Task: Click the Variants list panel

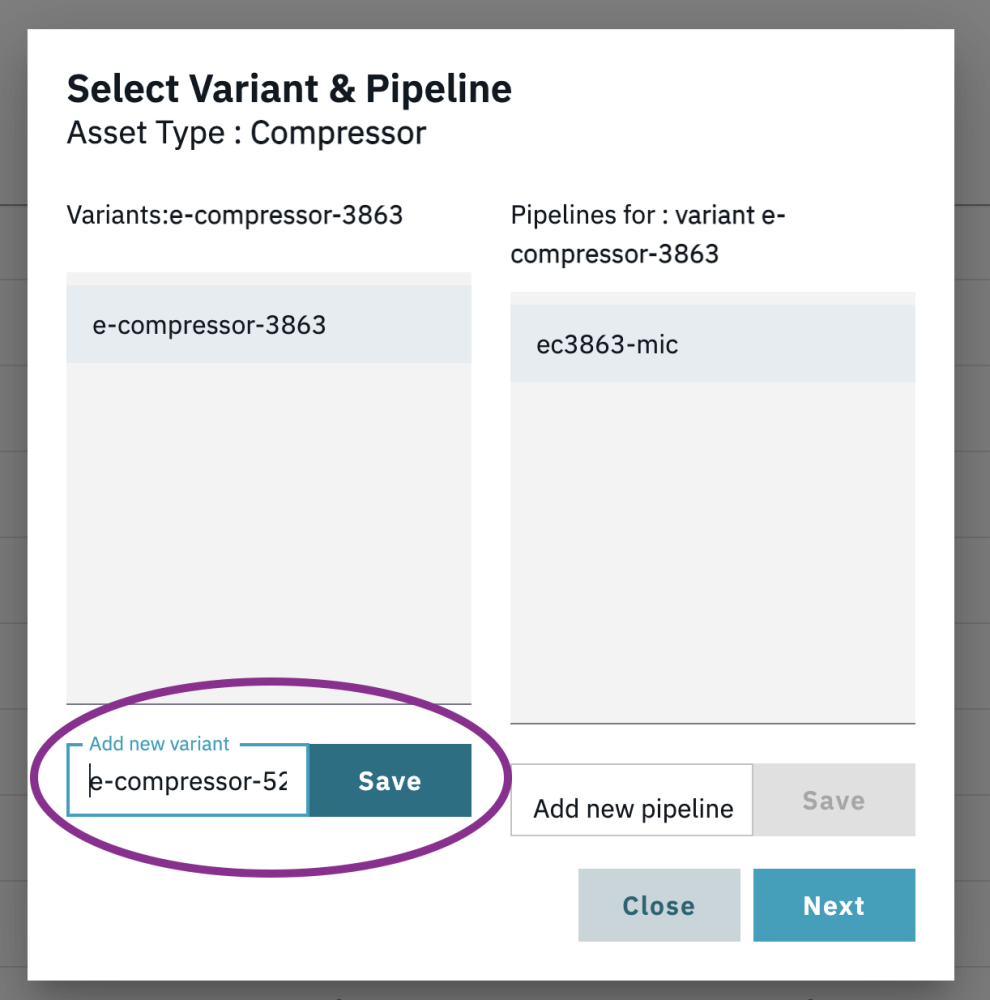Action: coord(268,520)
